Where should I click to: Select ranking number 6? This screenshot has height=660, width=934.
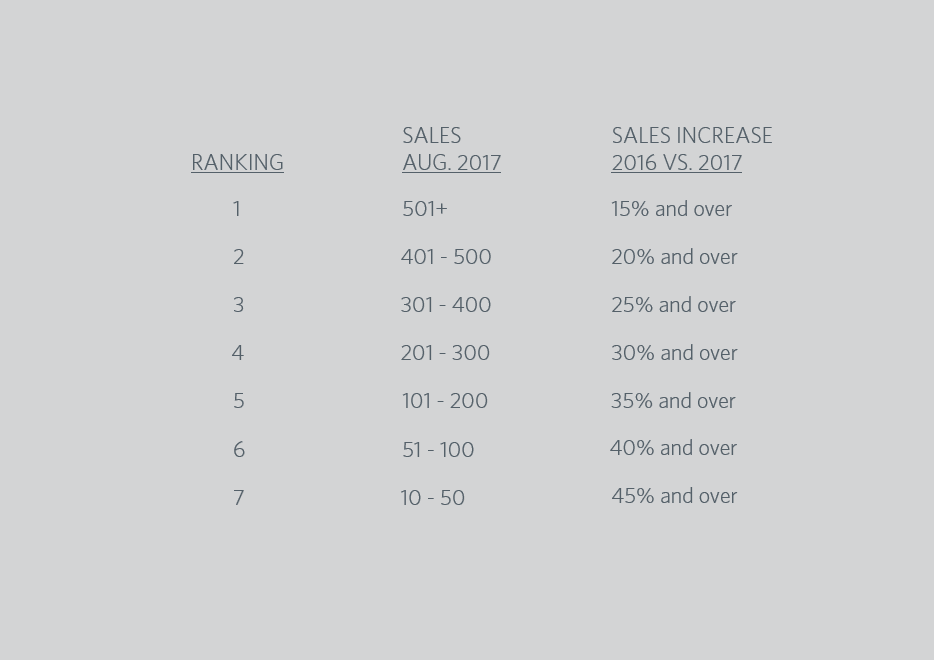(x=238, y=450)
